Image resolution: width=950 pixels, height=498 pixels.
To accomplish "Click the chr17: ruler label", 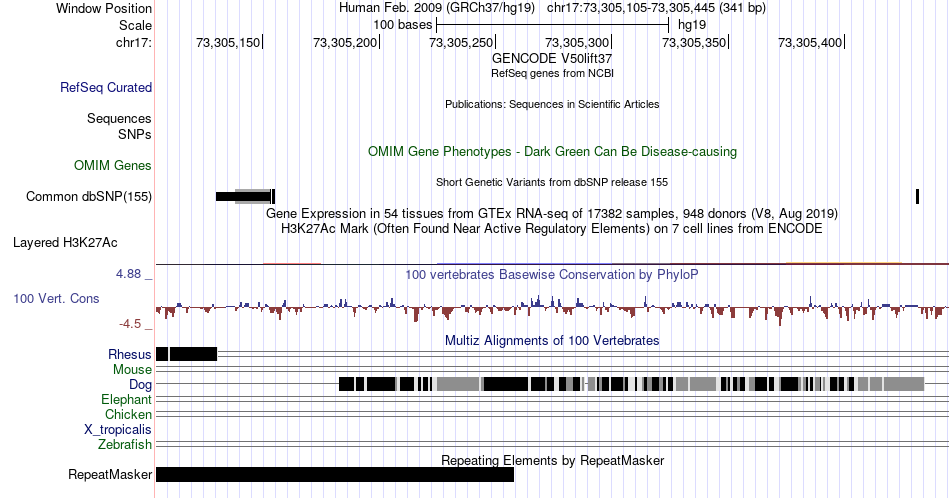I will (x=134, y=42).
